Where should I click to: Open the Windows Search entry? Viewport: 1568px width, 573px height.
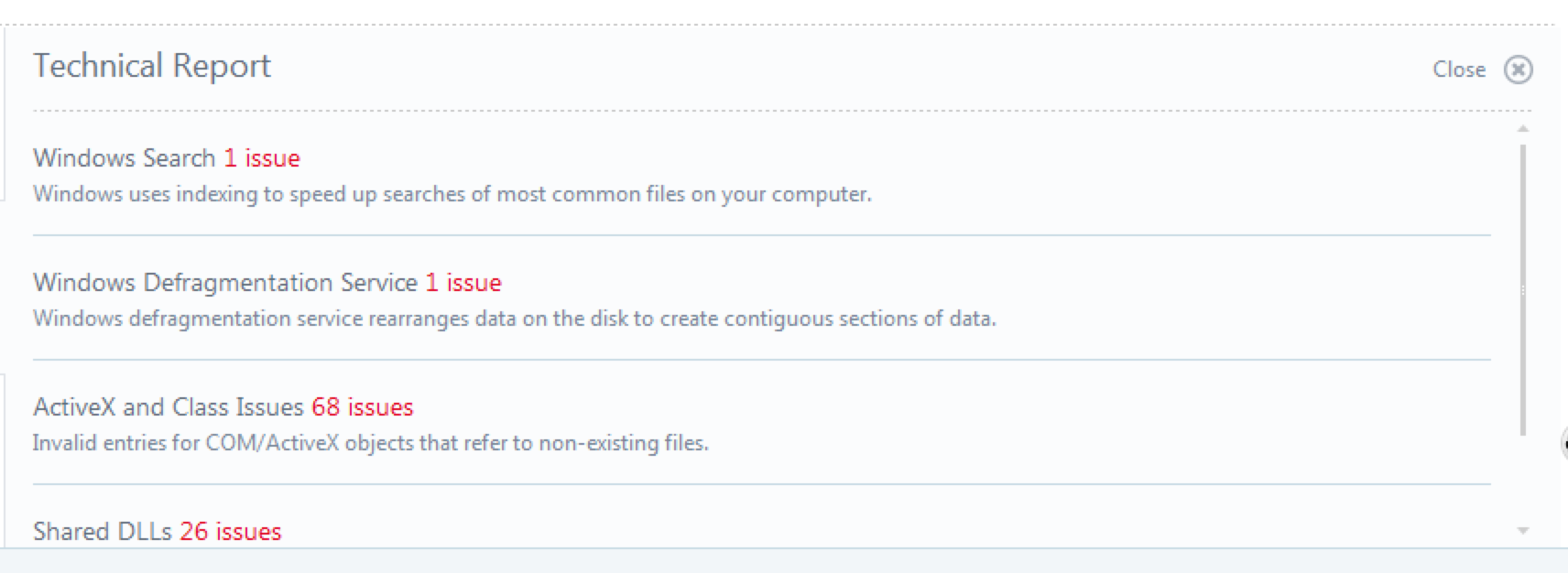click(124, 158)
